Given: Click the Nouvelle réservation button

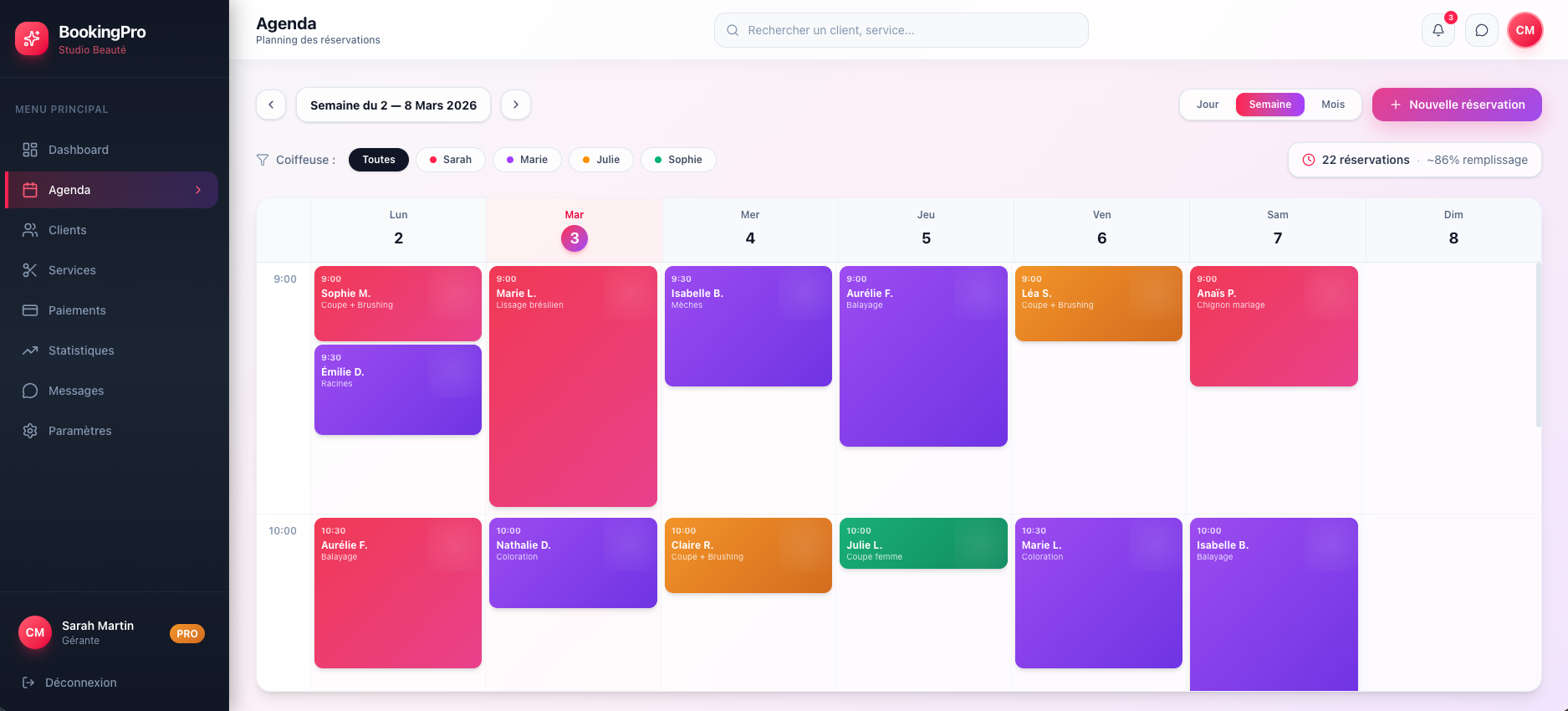Looking at the screenshot, I should pos(1456,105).
